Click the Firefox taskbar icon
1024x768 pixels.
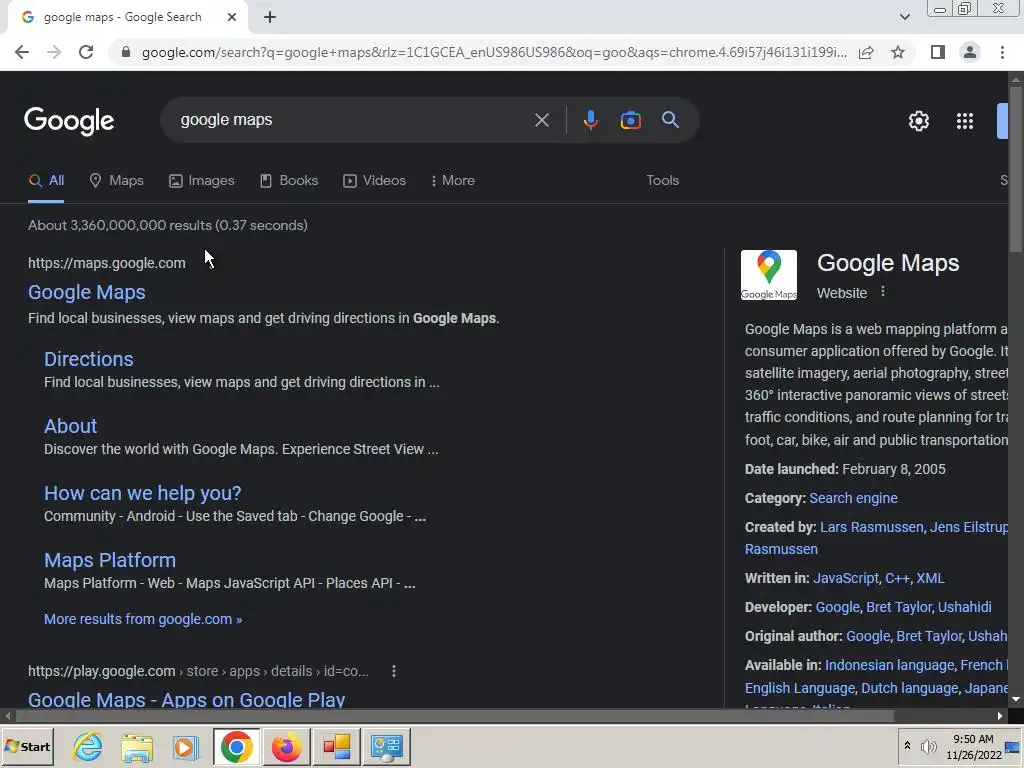(x=286, y=747)
